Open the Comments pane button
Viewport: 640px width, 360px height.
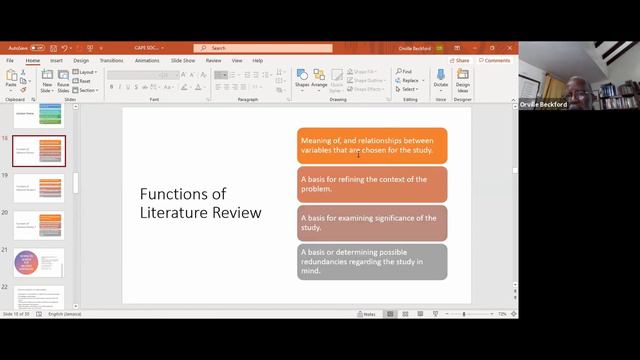[x=494, y=60]
